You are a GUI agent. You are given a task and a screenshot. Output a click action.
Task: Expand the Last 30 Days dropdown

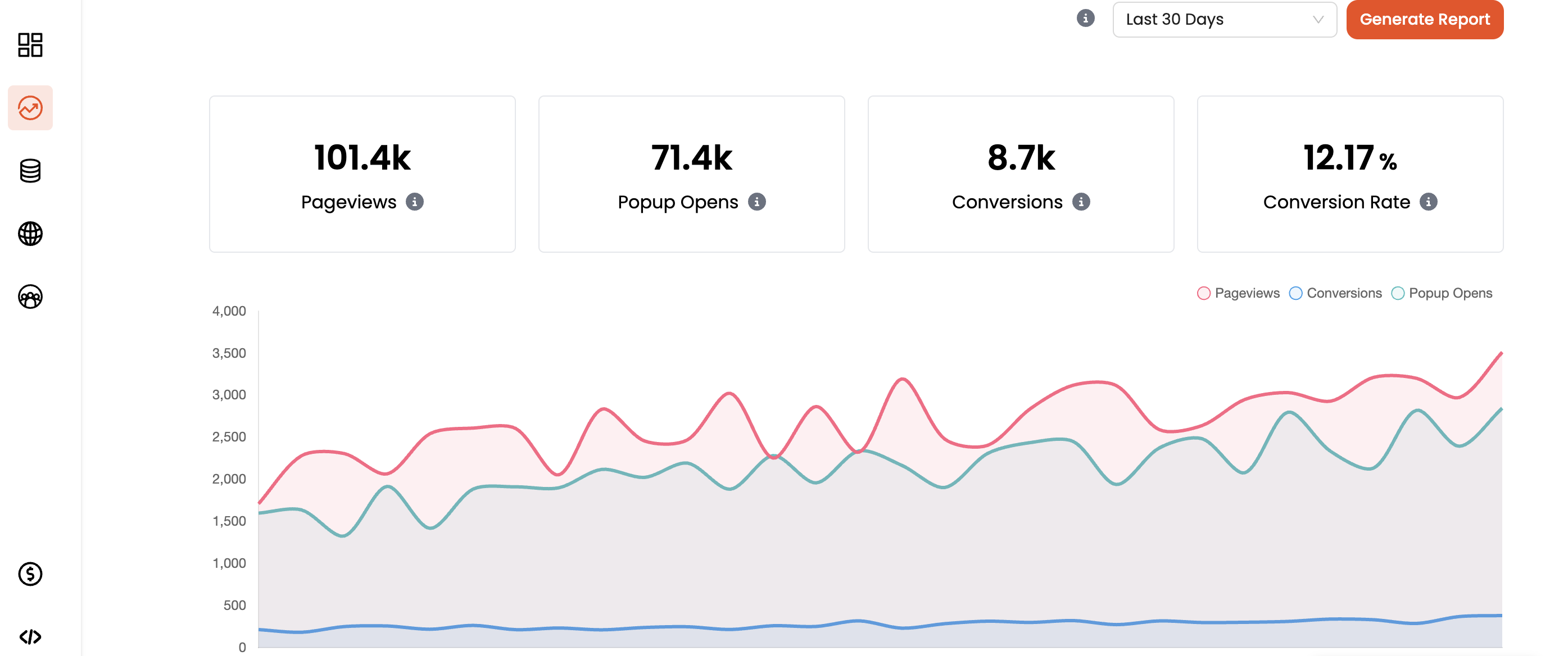pyautogui.click(x=1224, y=20)
